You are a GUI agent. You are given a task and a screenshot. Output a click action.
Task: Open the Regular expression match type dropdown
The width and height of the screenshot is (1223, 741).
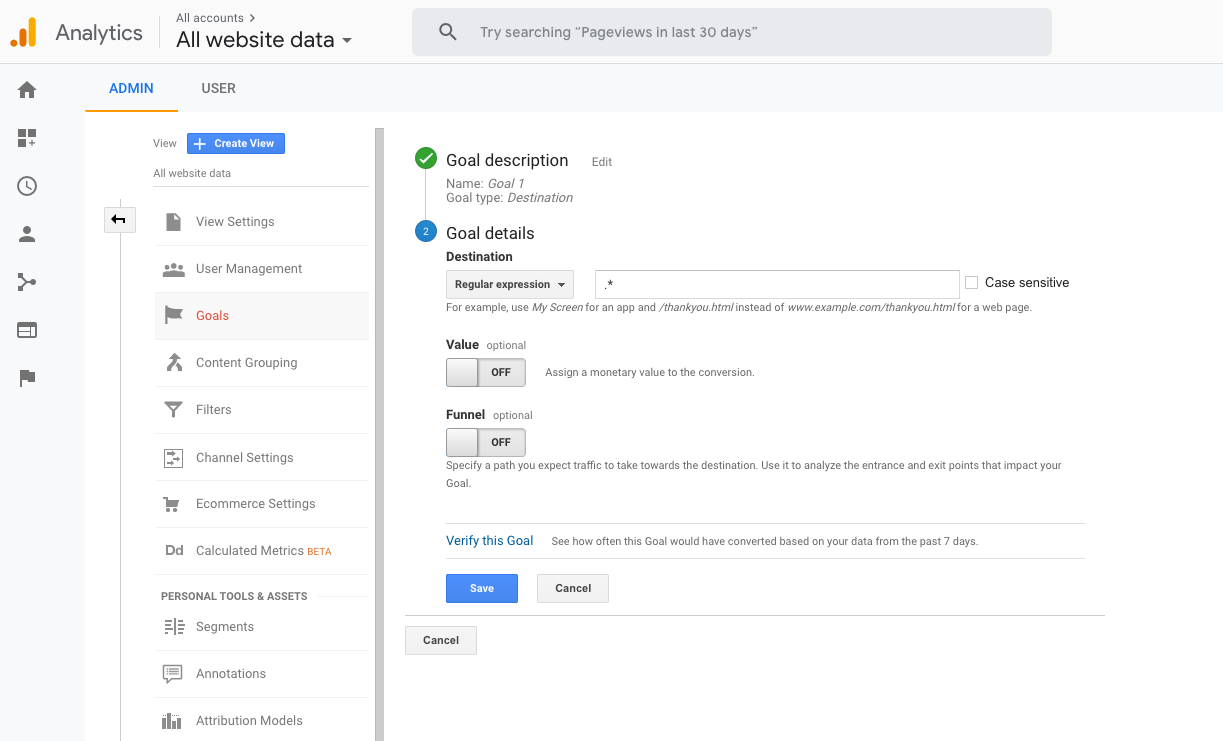tap(510, 285)
